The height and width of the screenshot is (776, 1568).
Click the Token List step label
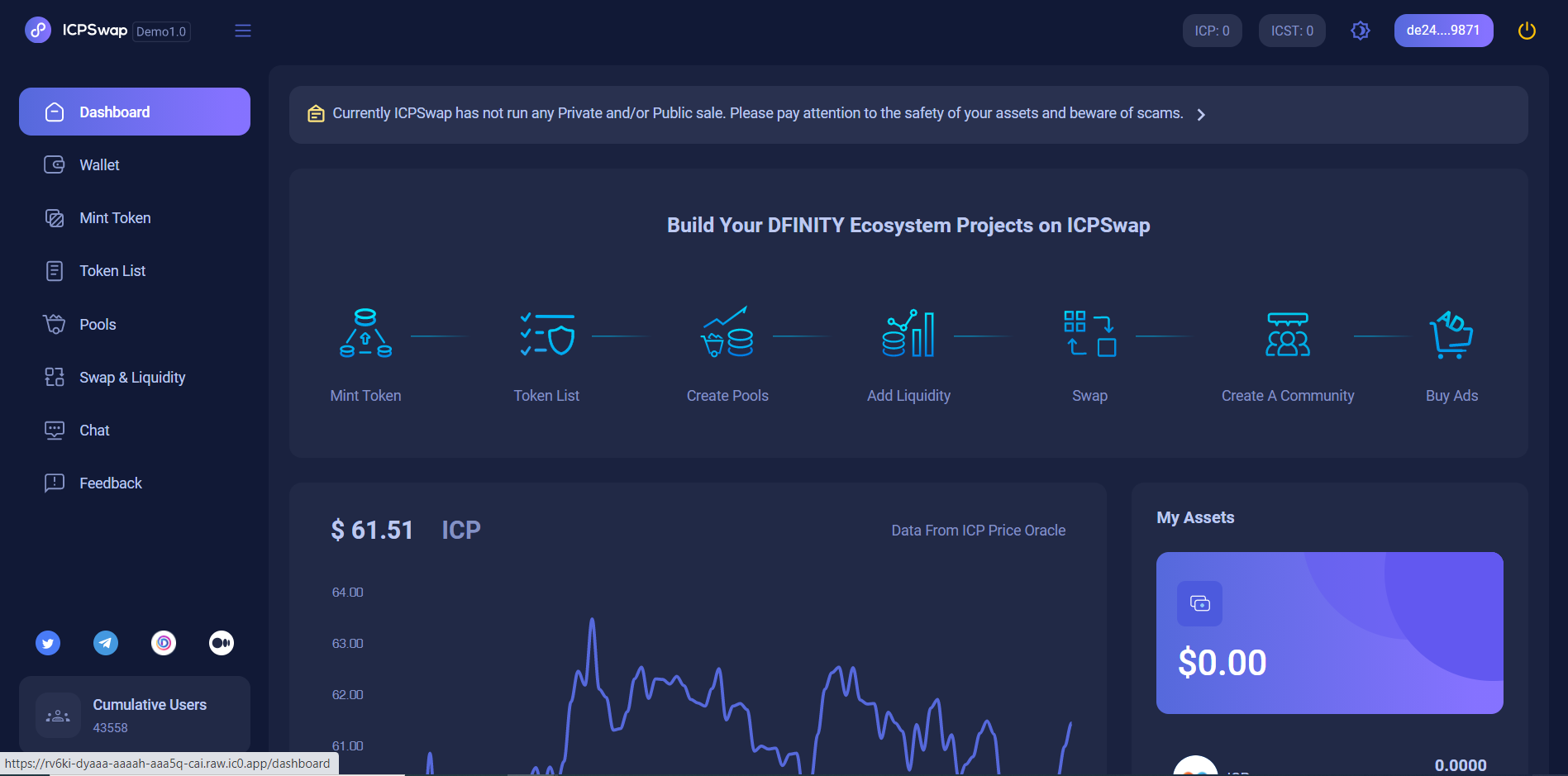[x=546, y=396]
